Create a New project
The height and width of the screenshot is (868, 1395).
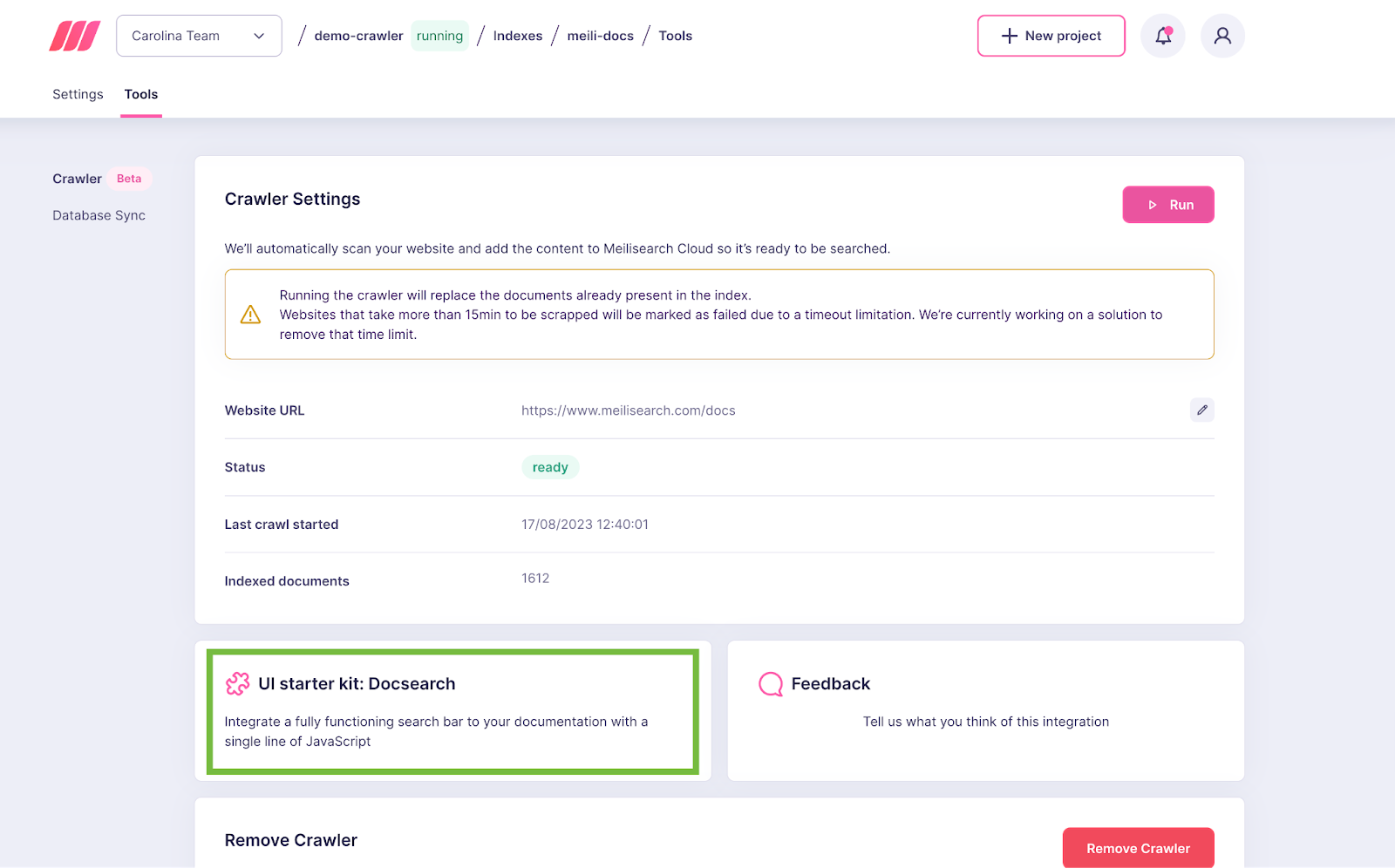pyautogui.click(x=1051, y=36)
